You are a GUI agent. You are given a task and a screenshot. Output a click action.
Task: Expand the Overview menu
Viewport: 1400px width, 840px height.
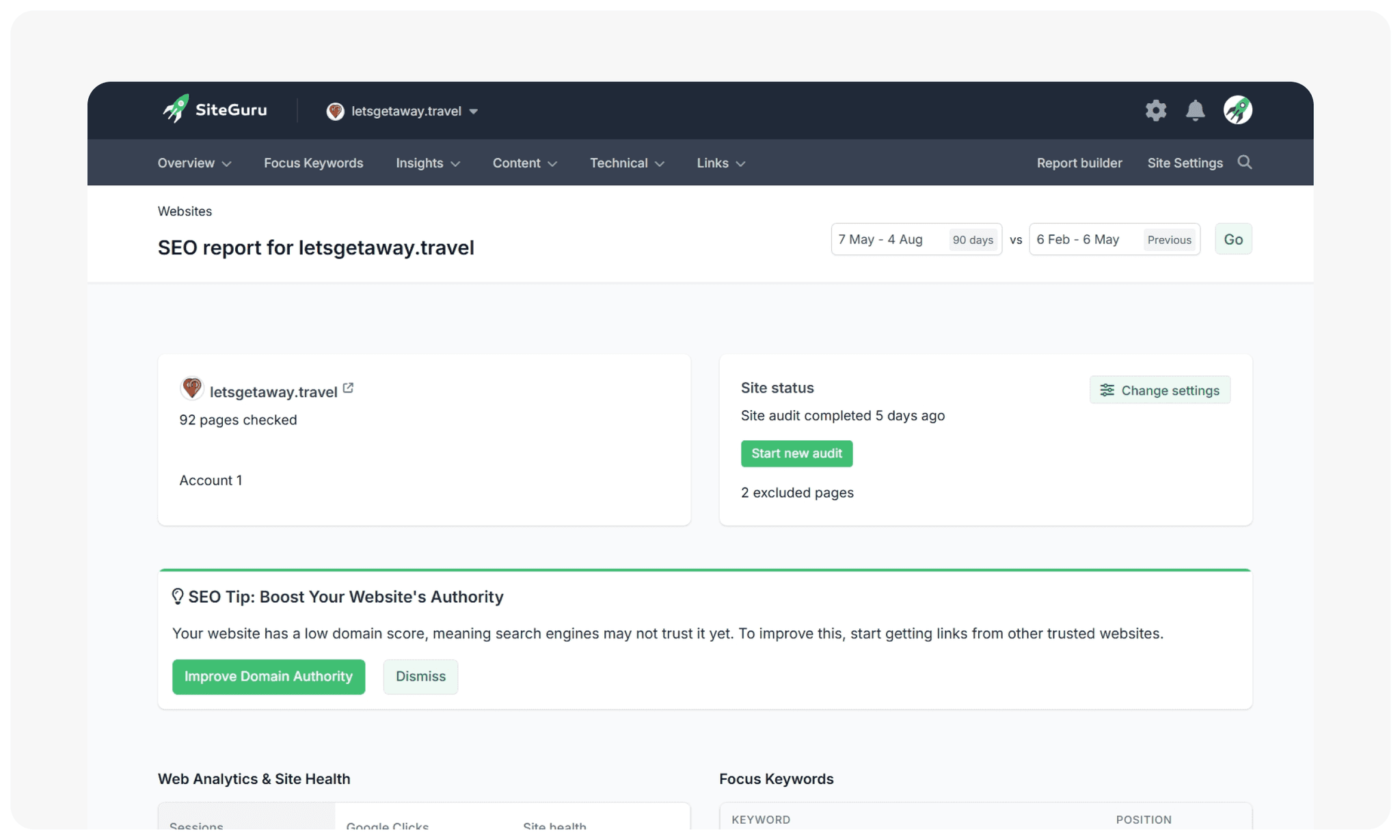194,163
